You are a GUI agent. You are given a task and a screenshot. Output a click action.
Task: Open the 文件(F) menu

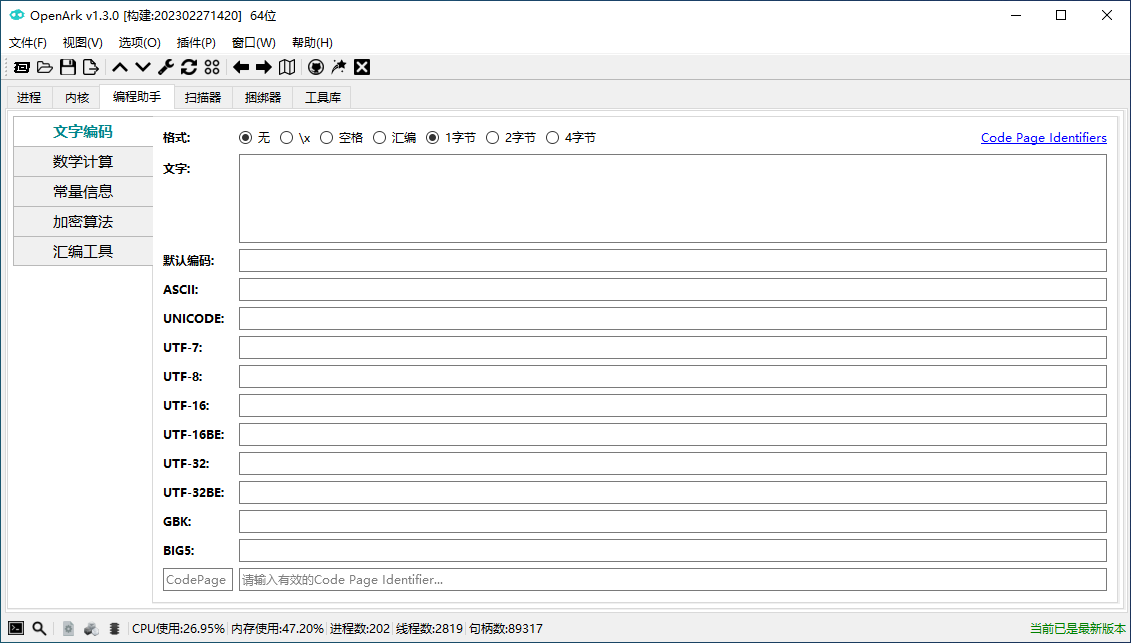click(x=28, y=43)
